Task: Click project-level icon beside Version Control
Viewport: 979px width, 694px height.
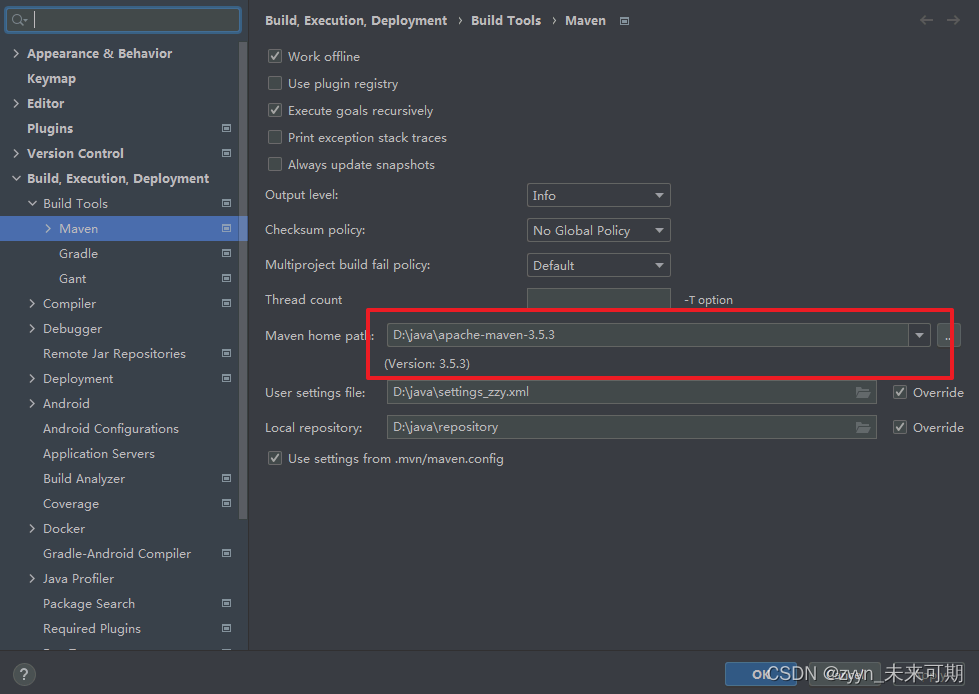Action: click(227, 153)
